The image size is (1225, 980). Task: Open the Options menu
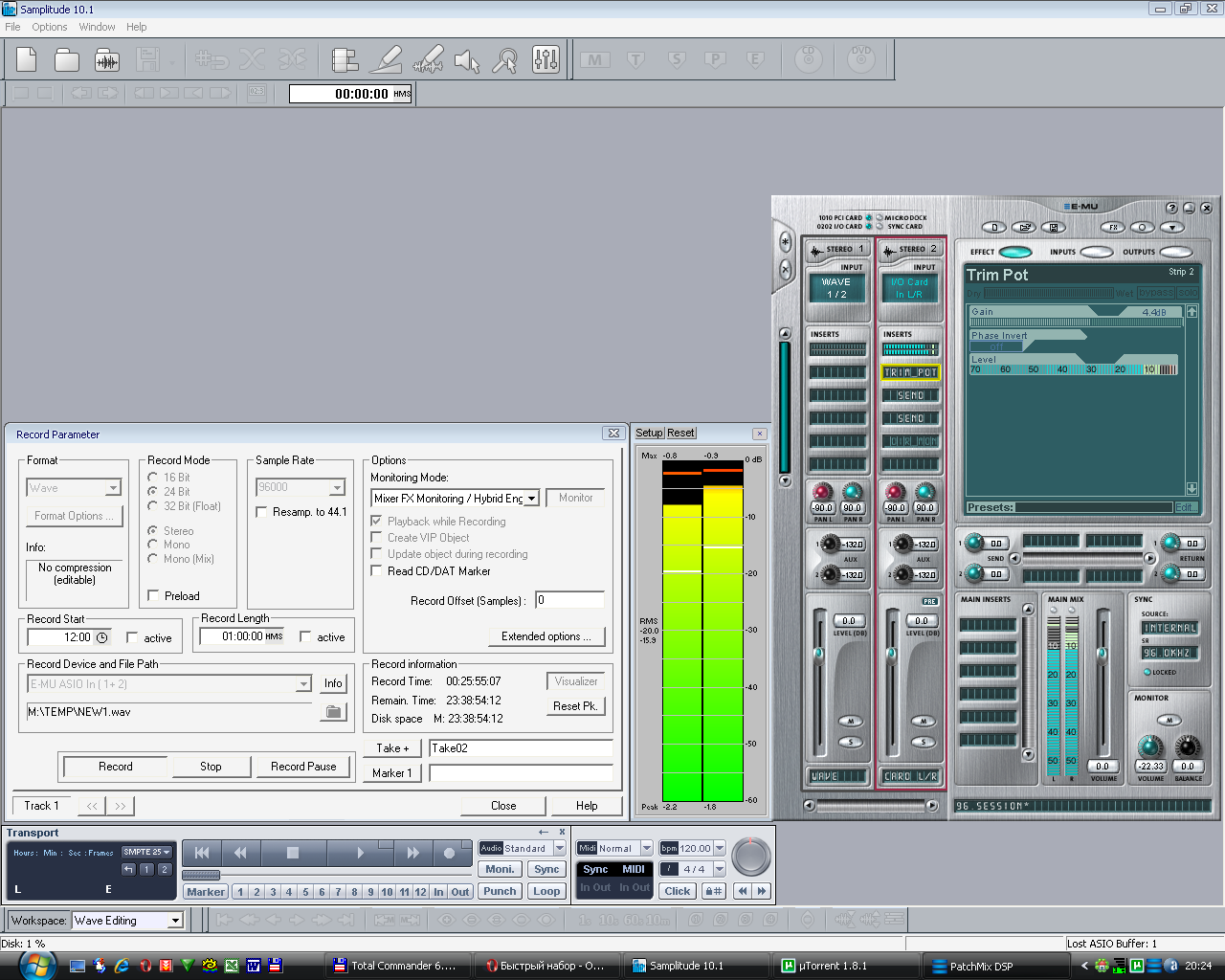tap(50, 27)
